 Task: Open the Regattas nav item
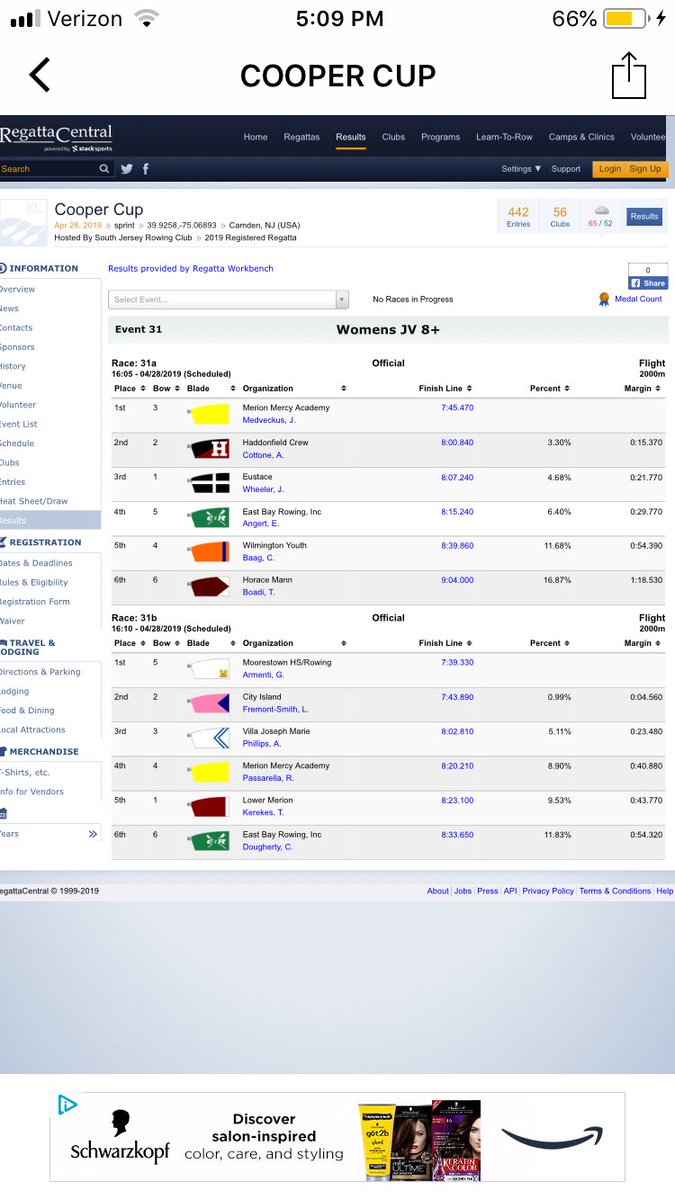pyautogui.click(x=302, y=137)
